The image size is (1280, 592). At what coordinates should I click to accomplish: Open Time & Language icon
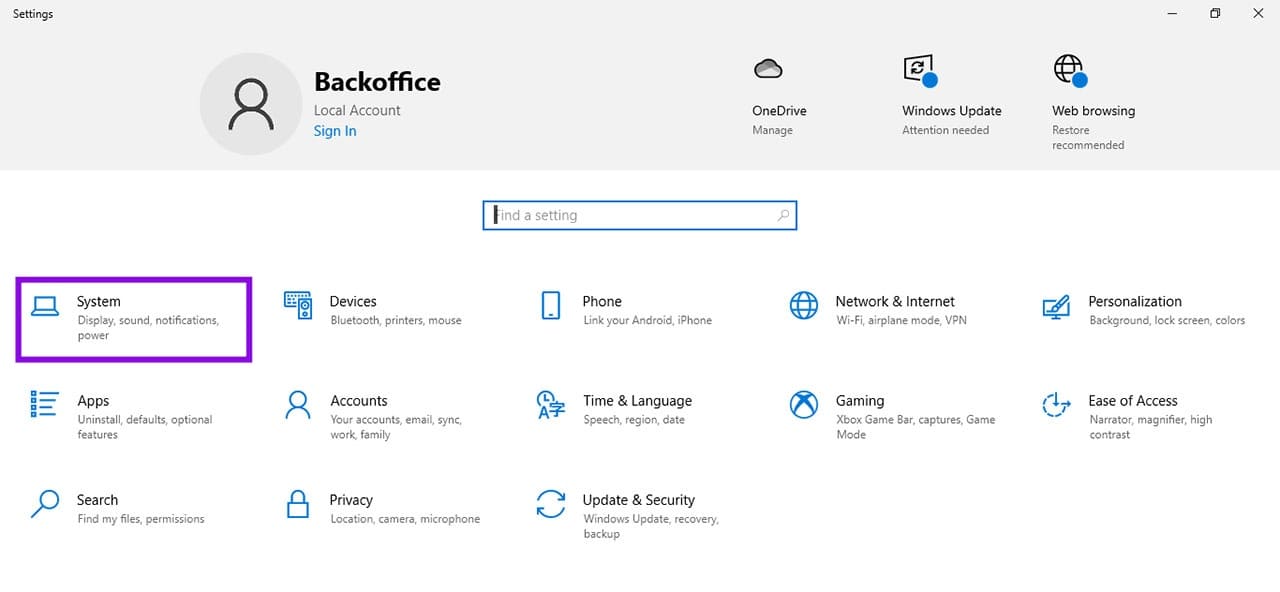coord(551,405)
